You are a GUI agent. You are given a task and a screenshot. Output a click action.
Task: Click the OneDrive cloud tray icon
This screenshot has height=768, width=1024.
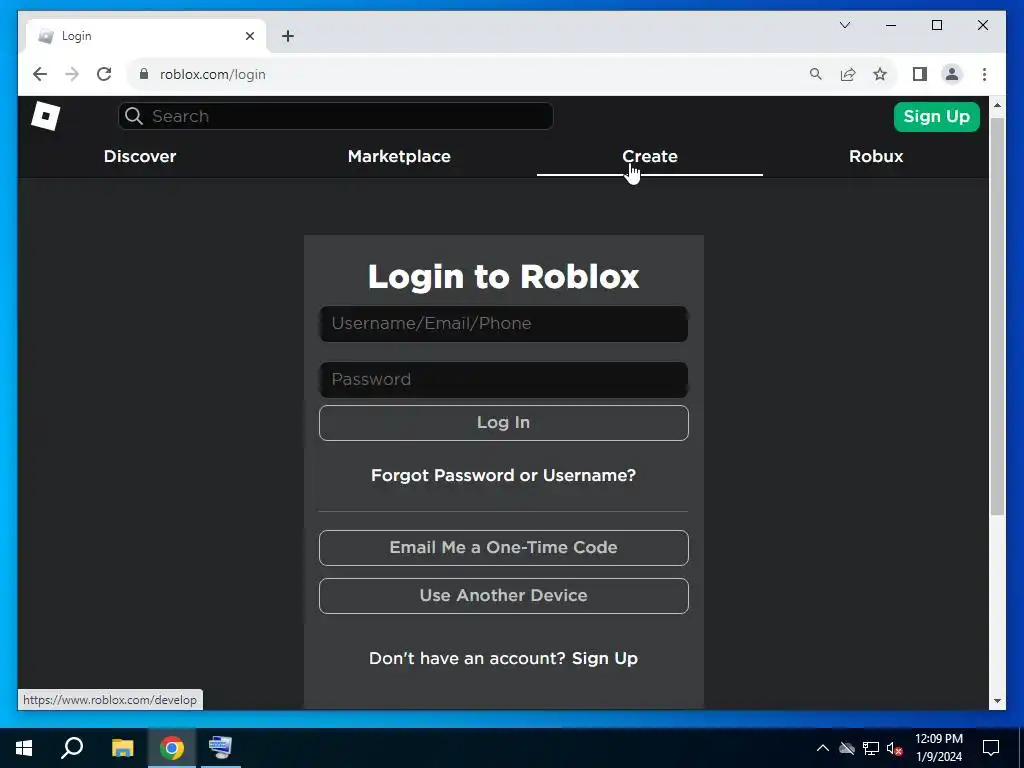(847, 748)
